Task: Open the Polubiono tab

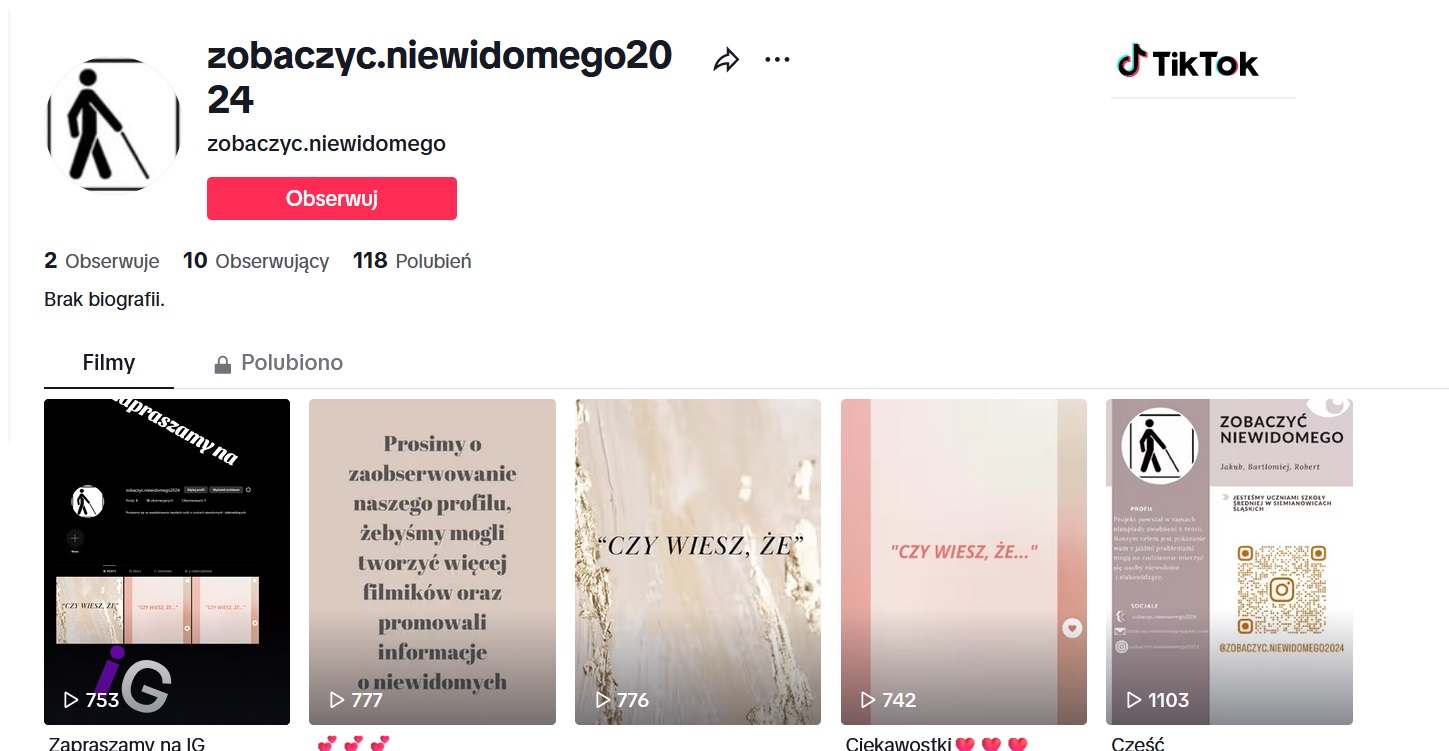Action: pos(279,363)
